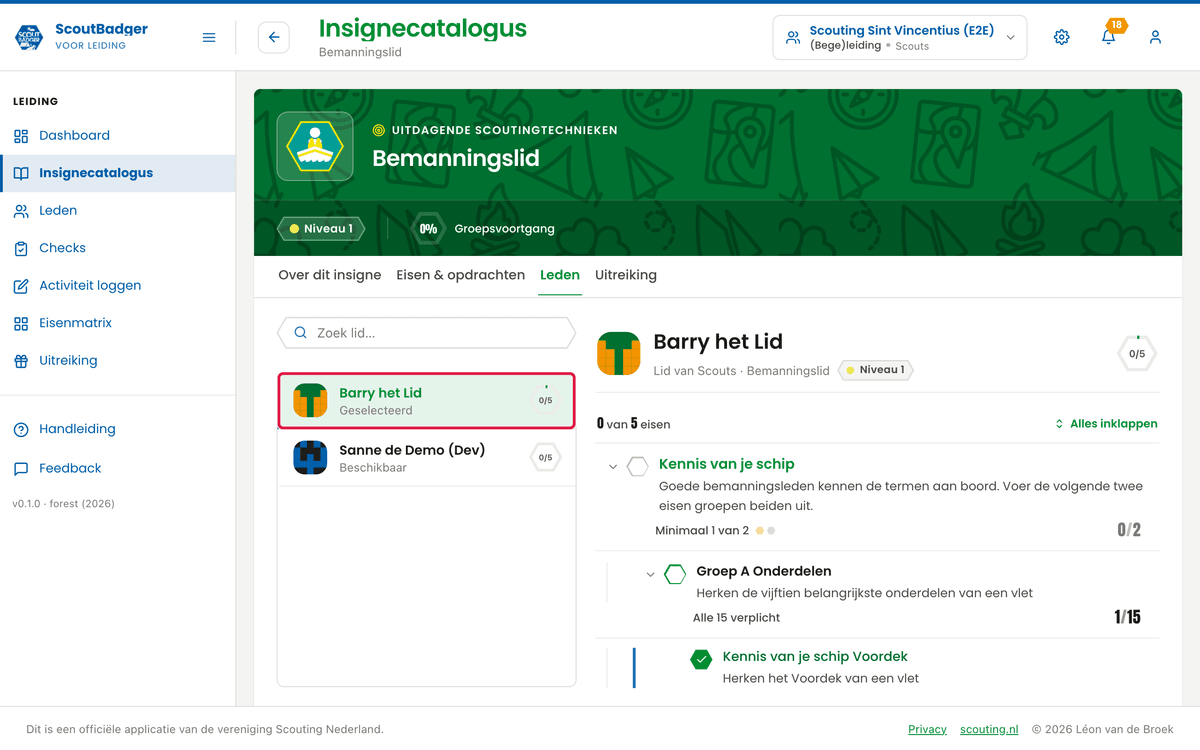This screenshot has height=750, width=1200.
Task: Click the Uitreiking gift icon
Action: (21, 361)
